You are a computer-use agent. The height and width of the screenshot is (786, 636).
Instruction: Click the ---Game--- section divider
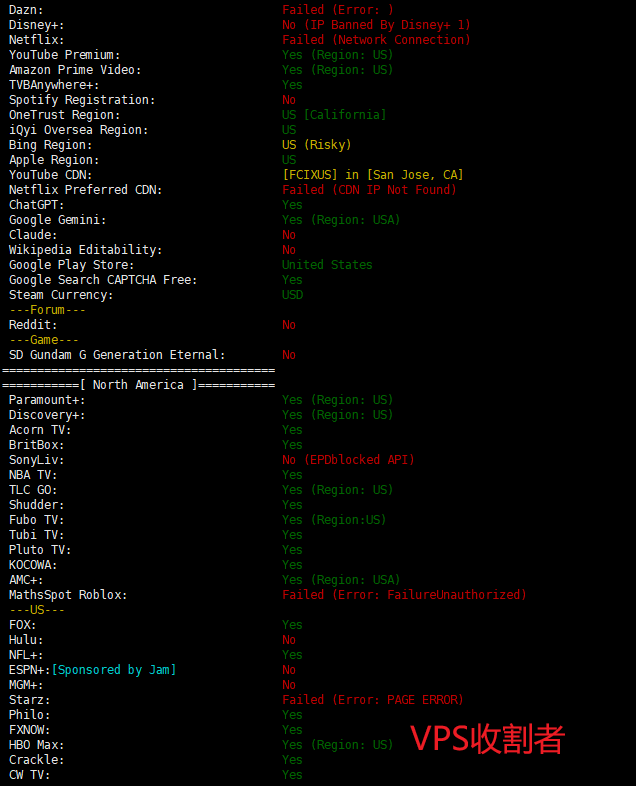tap(43, 340)
